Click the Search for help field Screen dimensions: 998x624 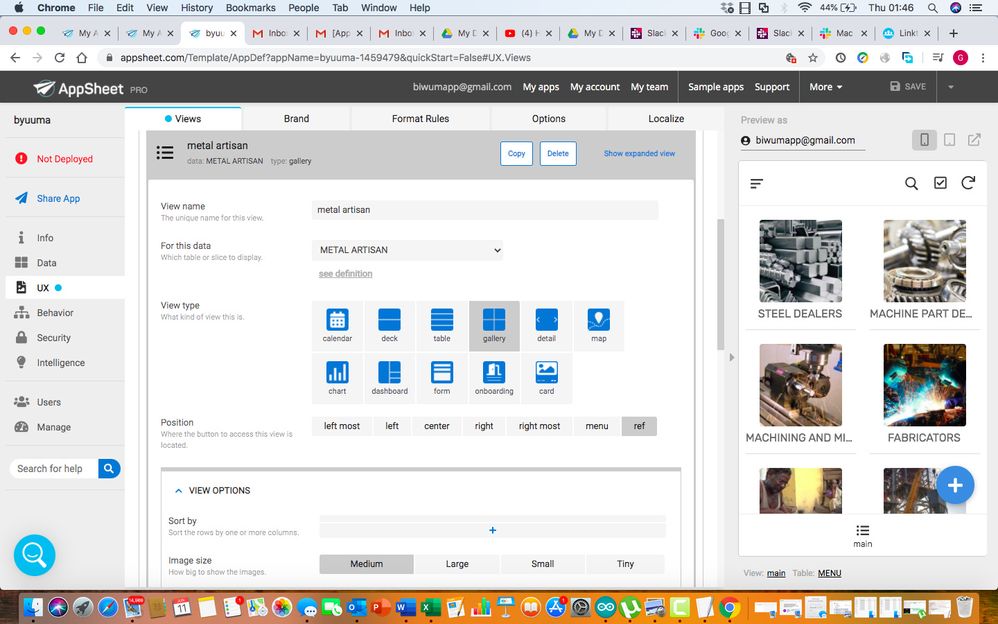(x=54, y=469)
